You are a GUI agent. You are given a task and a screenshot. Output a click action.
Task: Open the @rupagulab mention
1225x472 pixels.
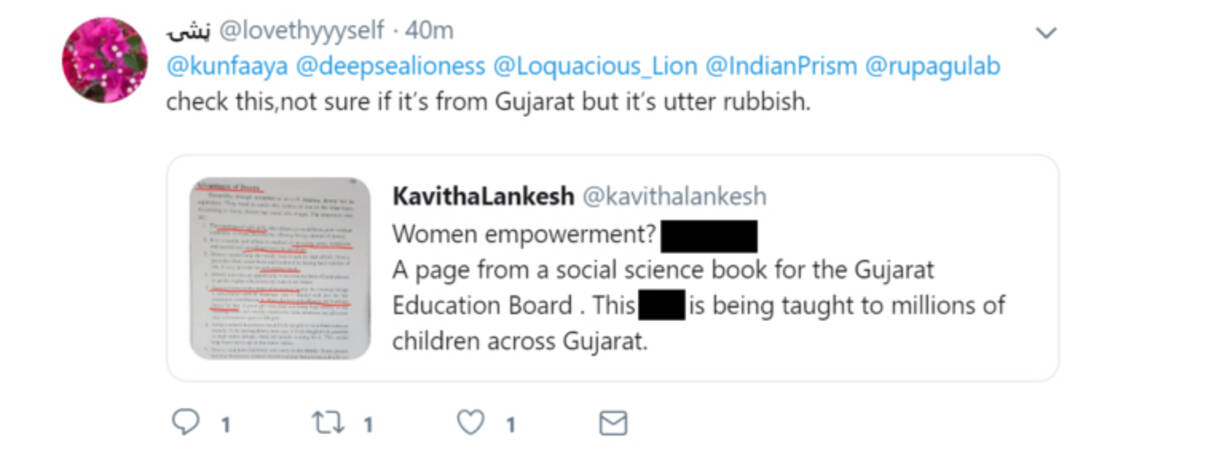[932, 67]
